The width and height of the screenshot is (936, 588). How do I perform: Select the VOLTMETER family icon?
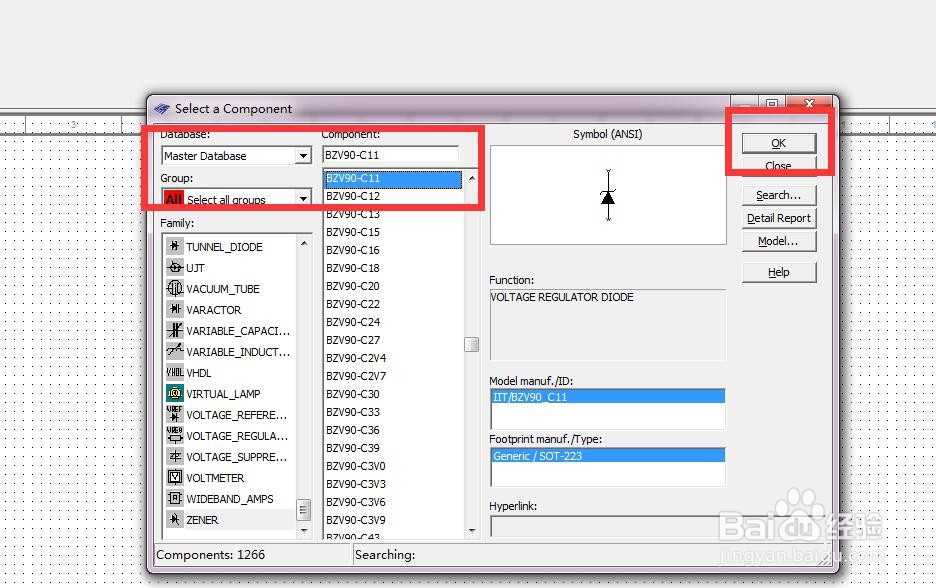[x=175, y=477]
